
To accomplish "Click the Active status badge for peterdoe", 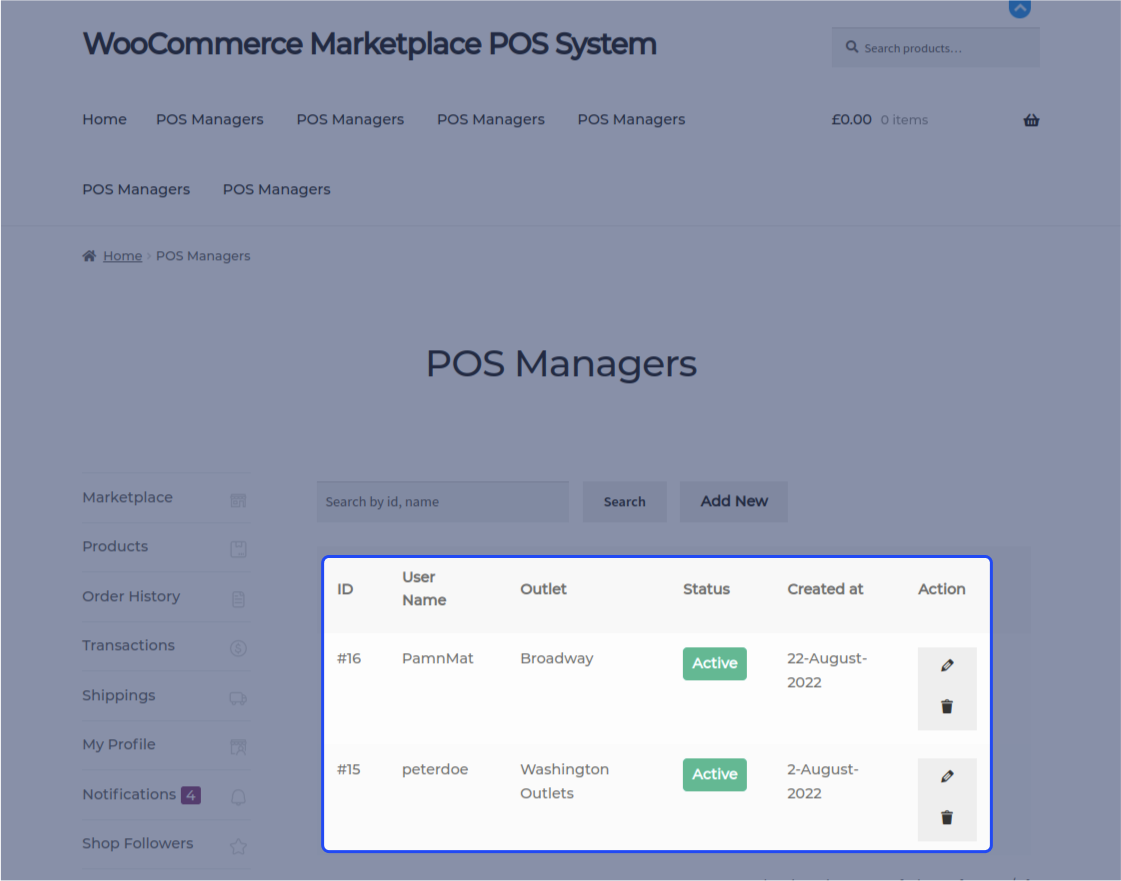I will [x=715, y=774].
